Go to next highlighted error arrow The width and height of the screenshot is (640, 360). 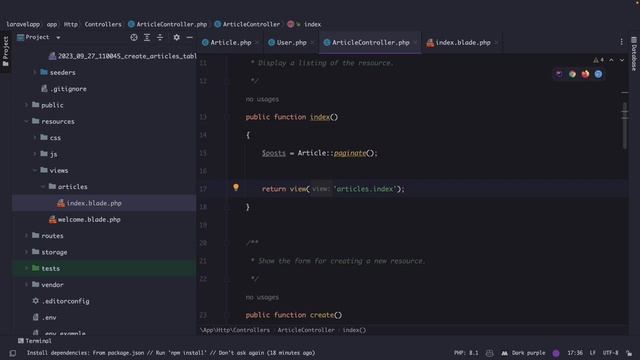tap(622, 60)
